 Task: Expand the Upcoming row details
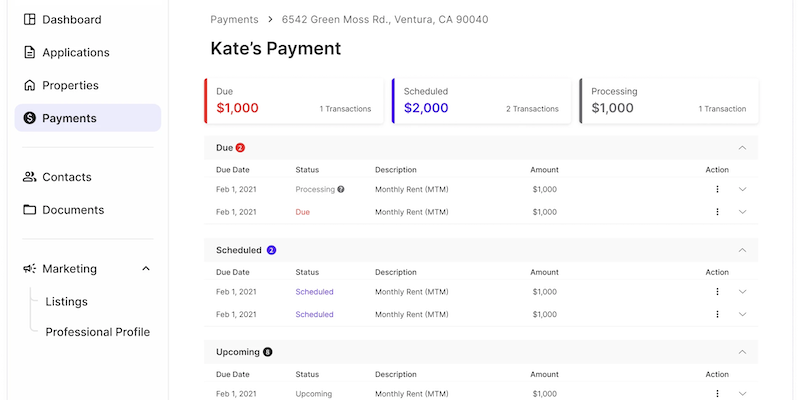(742, 394)
